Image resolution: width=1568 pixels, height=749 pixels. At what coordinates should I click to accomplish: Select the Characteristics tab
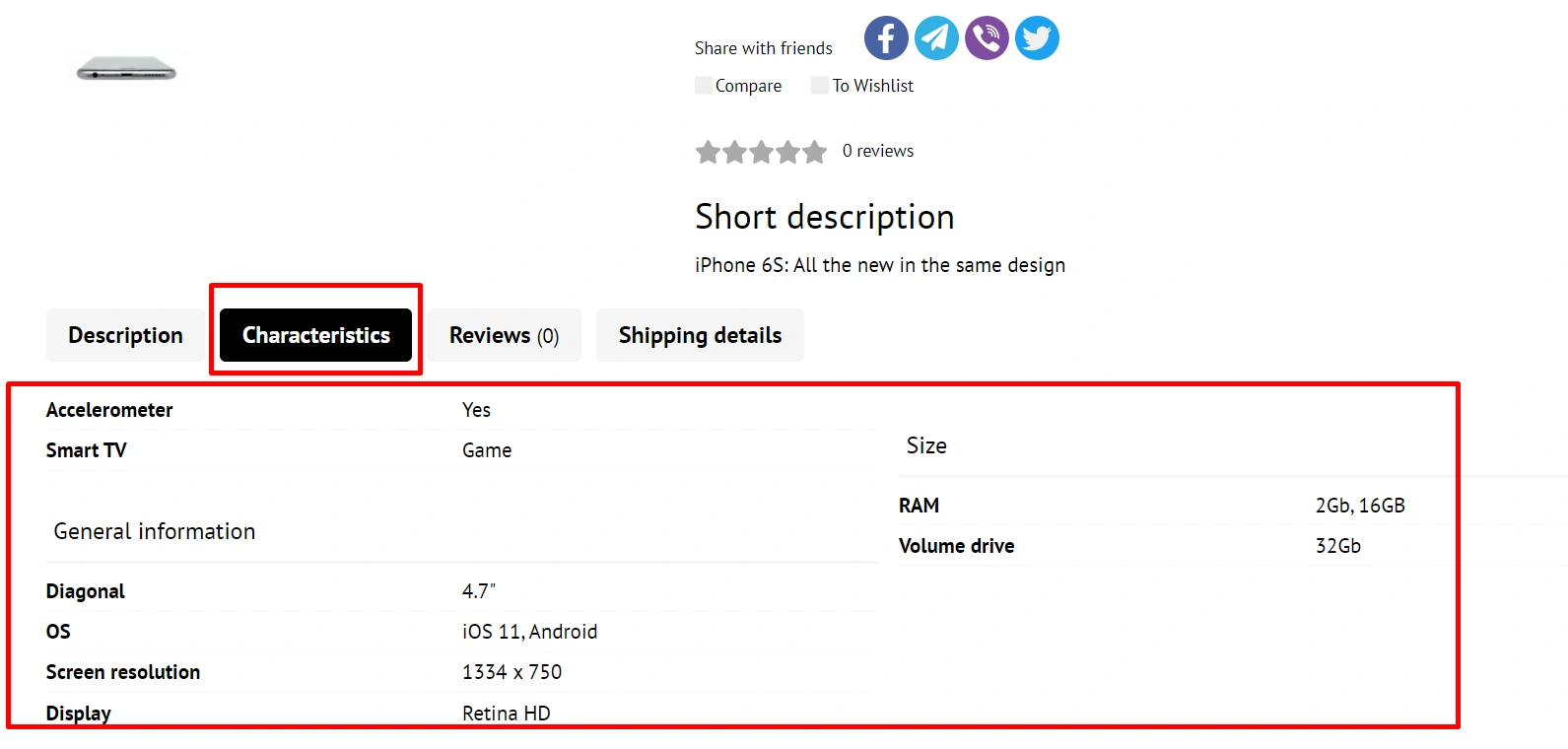point(315,335)
